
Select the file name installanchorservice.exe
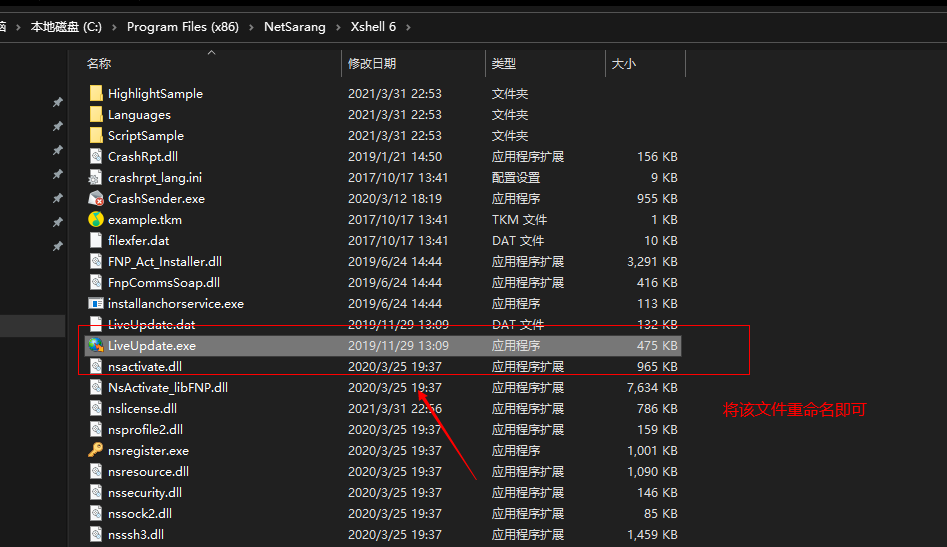click(176, 304)
